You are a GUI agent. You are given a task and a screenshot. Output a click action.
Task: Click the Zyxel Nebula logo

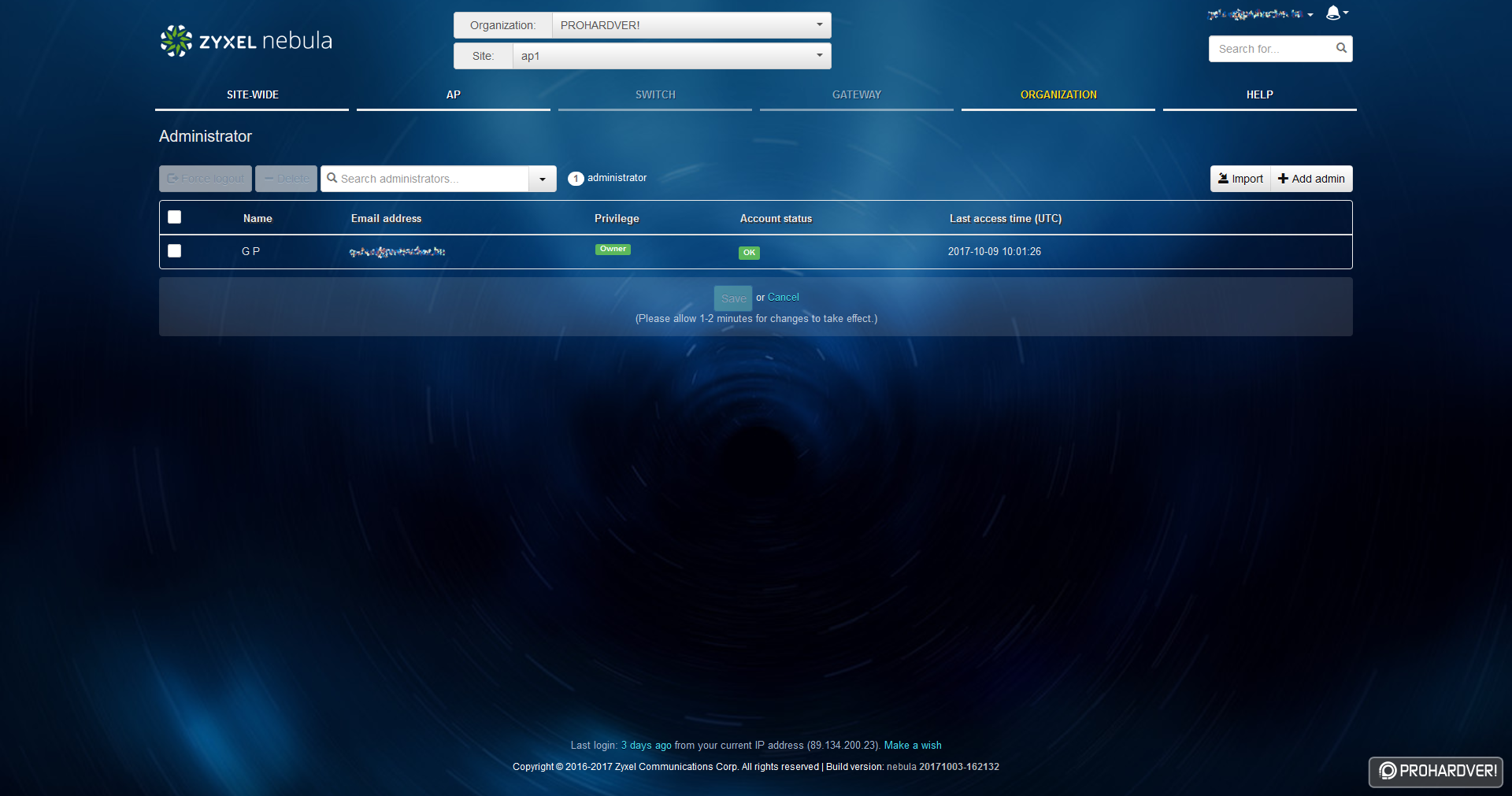(x=246, y=41)
